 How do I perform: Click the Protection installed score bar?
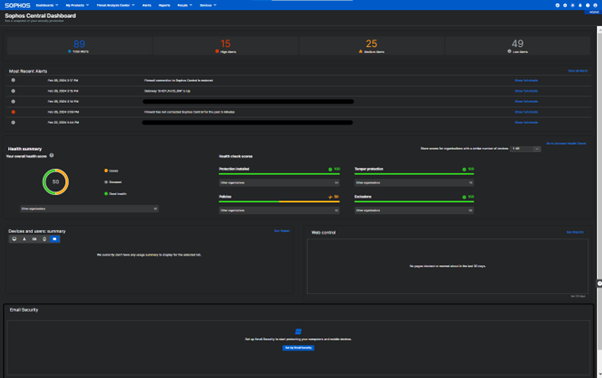click(279, 174)
